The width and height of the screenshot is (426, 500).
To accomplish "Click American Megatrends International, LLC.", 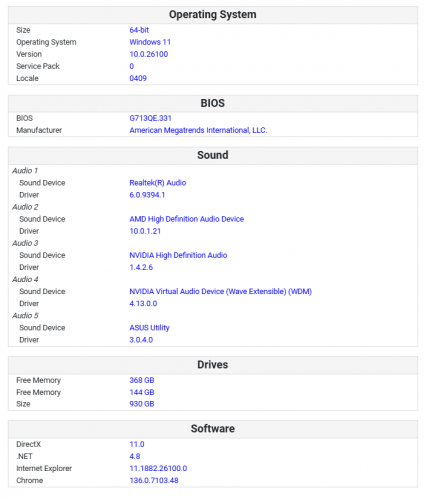I will (x=198, y=130).
